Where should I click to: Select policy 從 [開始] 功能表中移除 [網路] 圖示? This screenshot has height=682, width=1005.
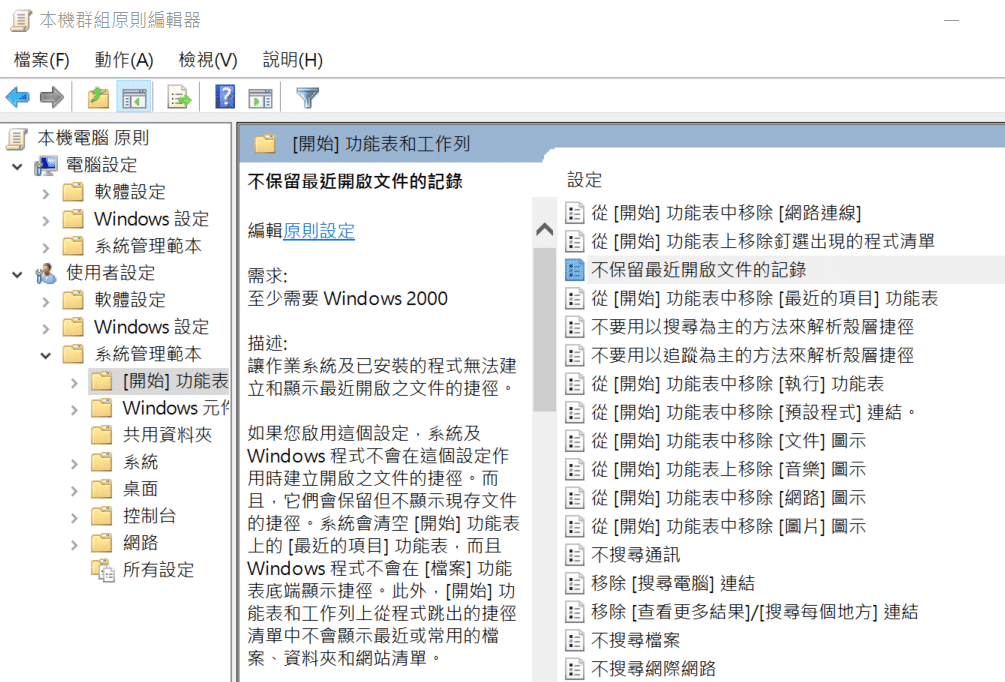[728, 498]
